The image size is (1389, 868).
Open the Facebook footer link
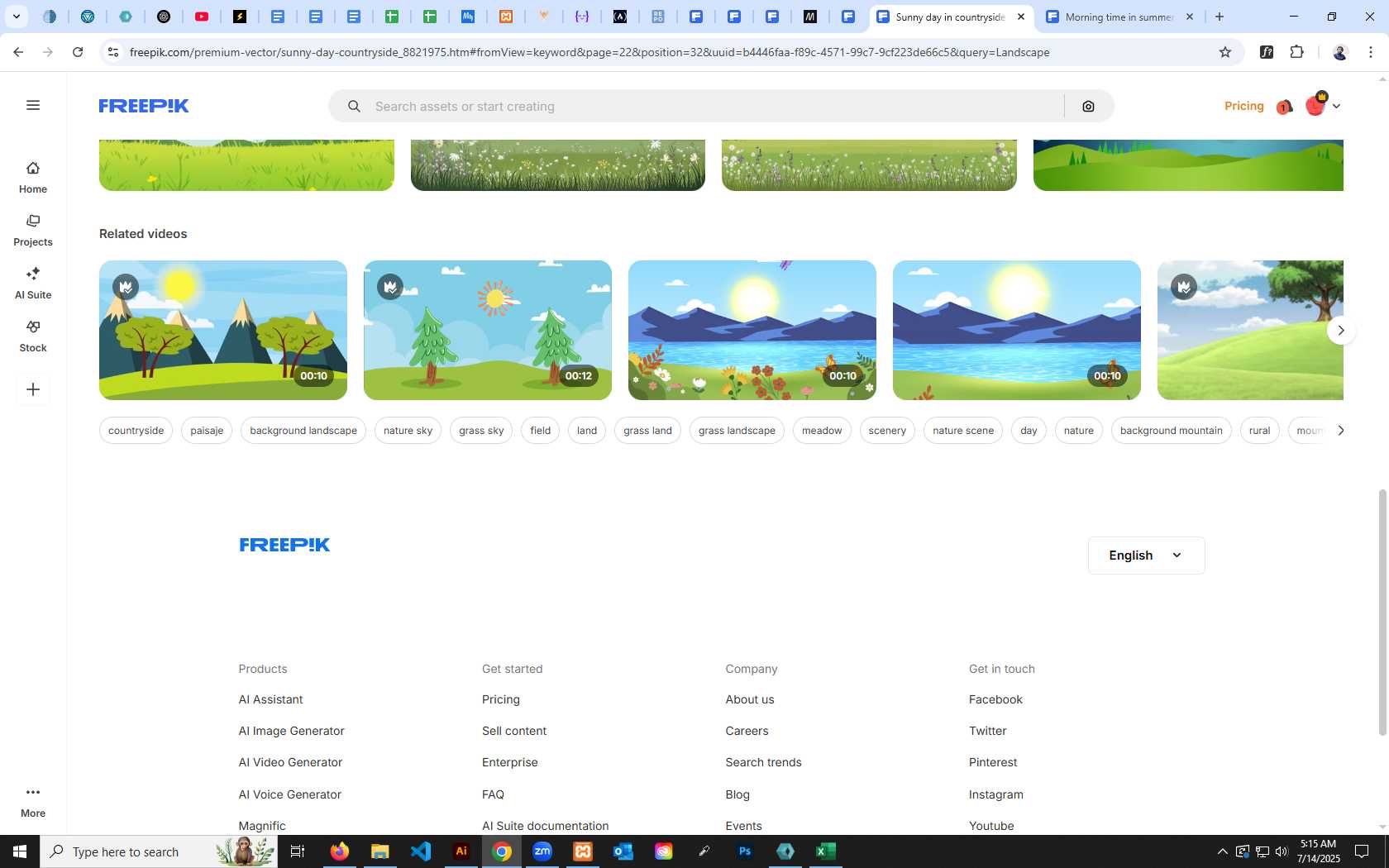(x=995, y=699)
